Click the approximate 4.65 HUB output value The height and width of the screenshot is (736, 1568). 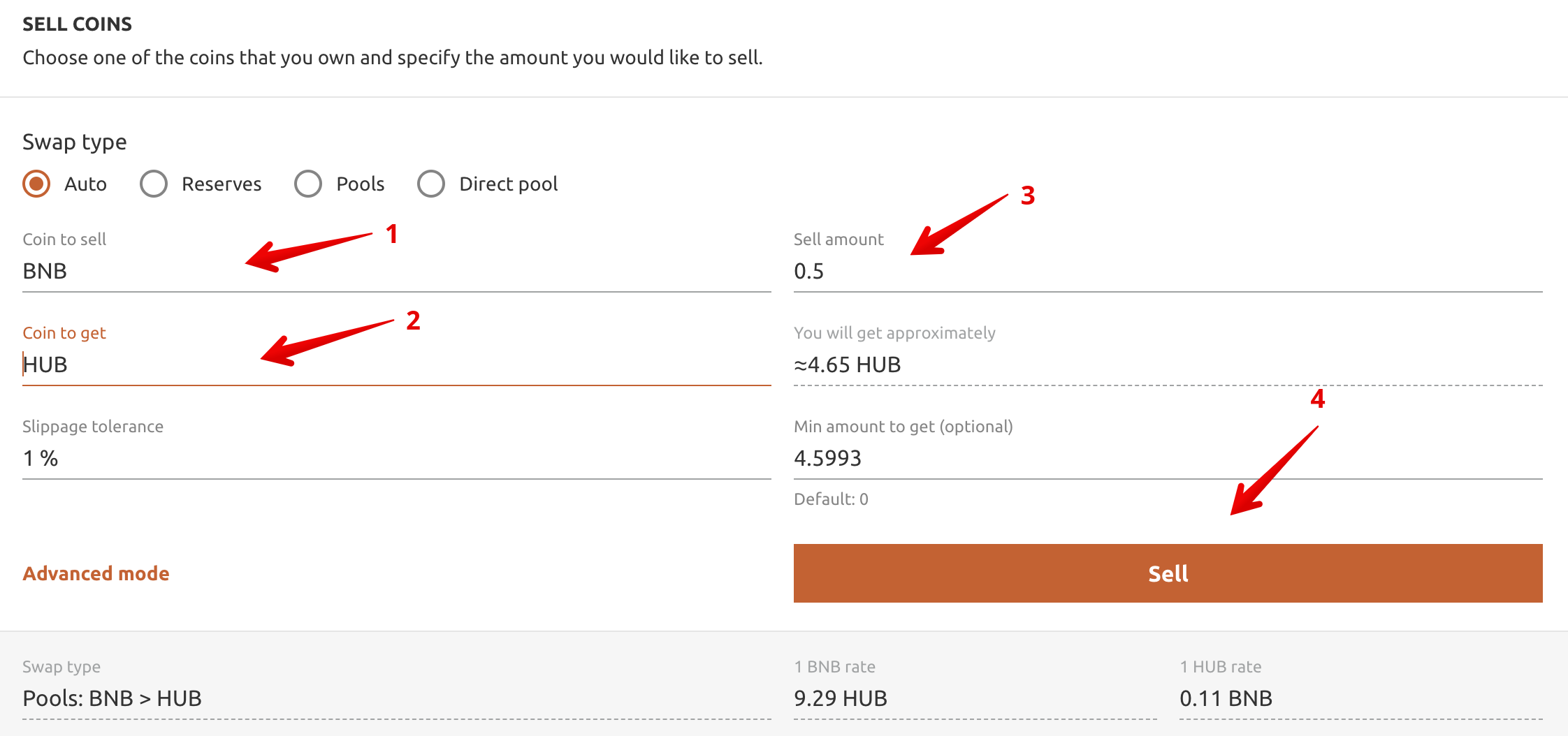[848, 365]
